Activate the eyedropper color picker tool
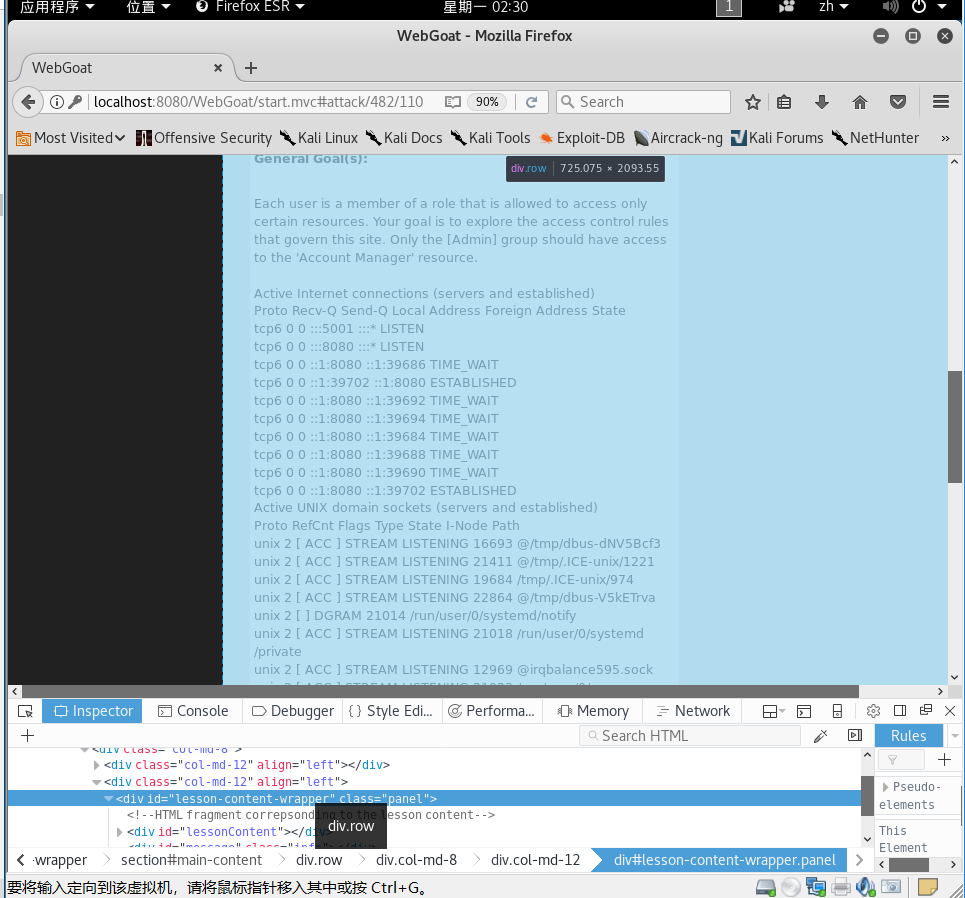Viewport: 965px width, 898px height. coord(820,736)
